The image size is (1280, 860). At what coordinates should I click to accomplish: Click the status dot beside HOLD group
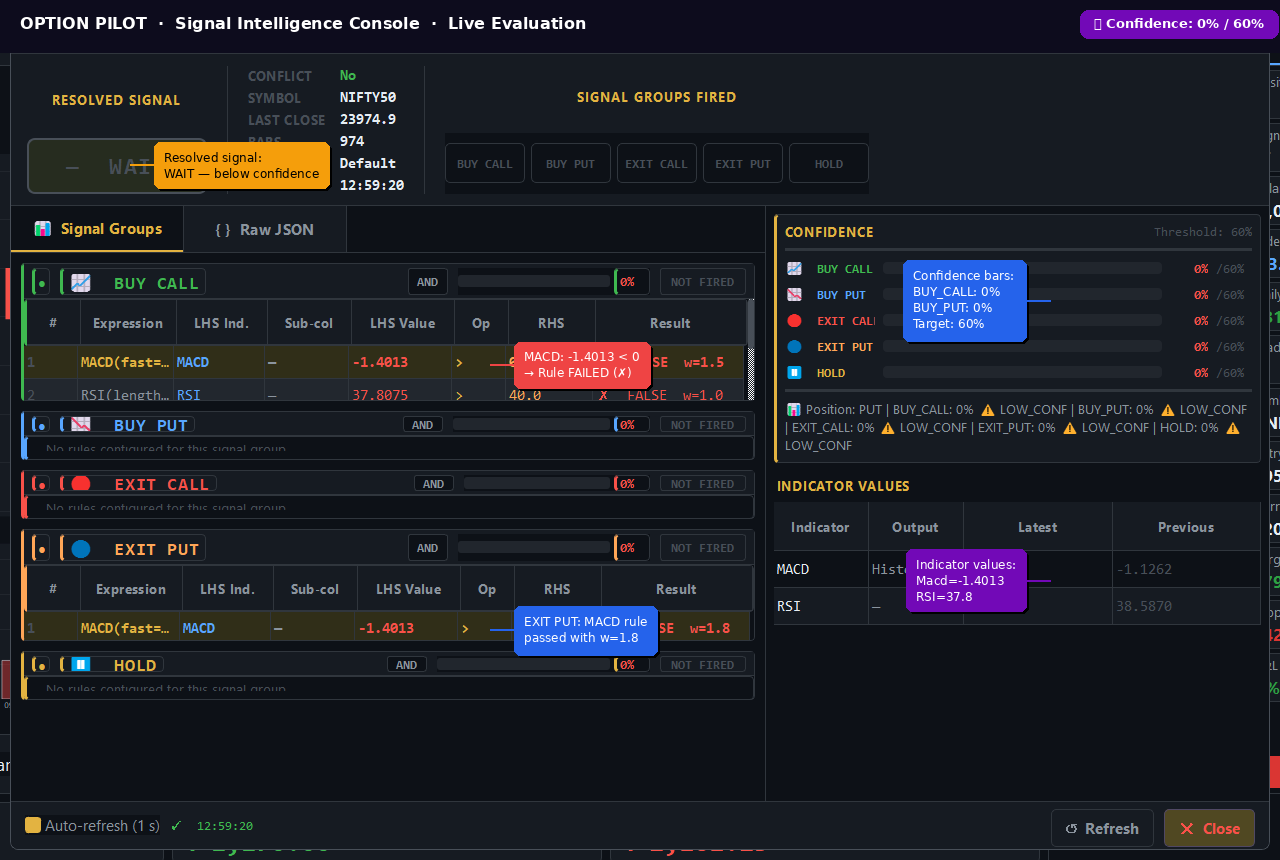(x=41, y=665)
